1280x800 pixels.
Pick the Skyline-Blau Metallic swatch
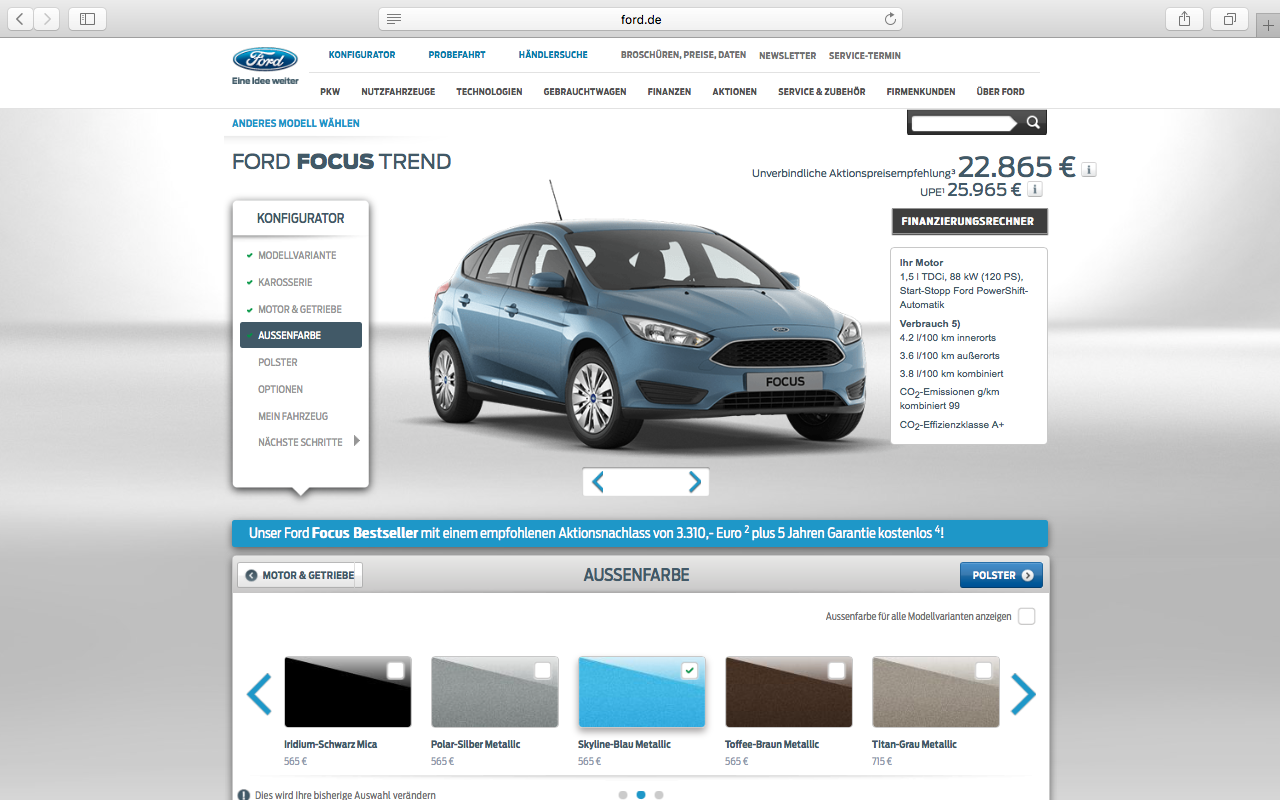(x=642, y=692)
